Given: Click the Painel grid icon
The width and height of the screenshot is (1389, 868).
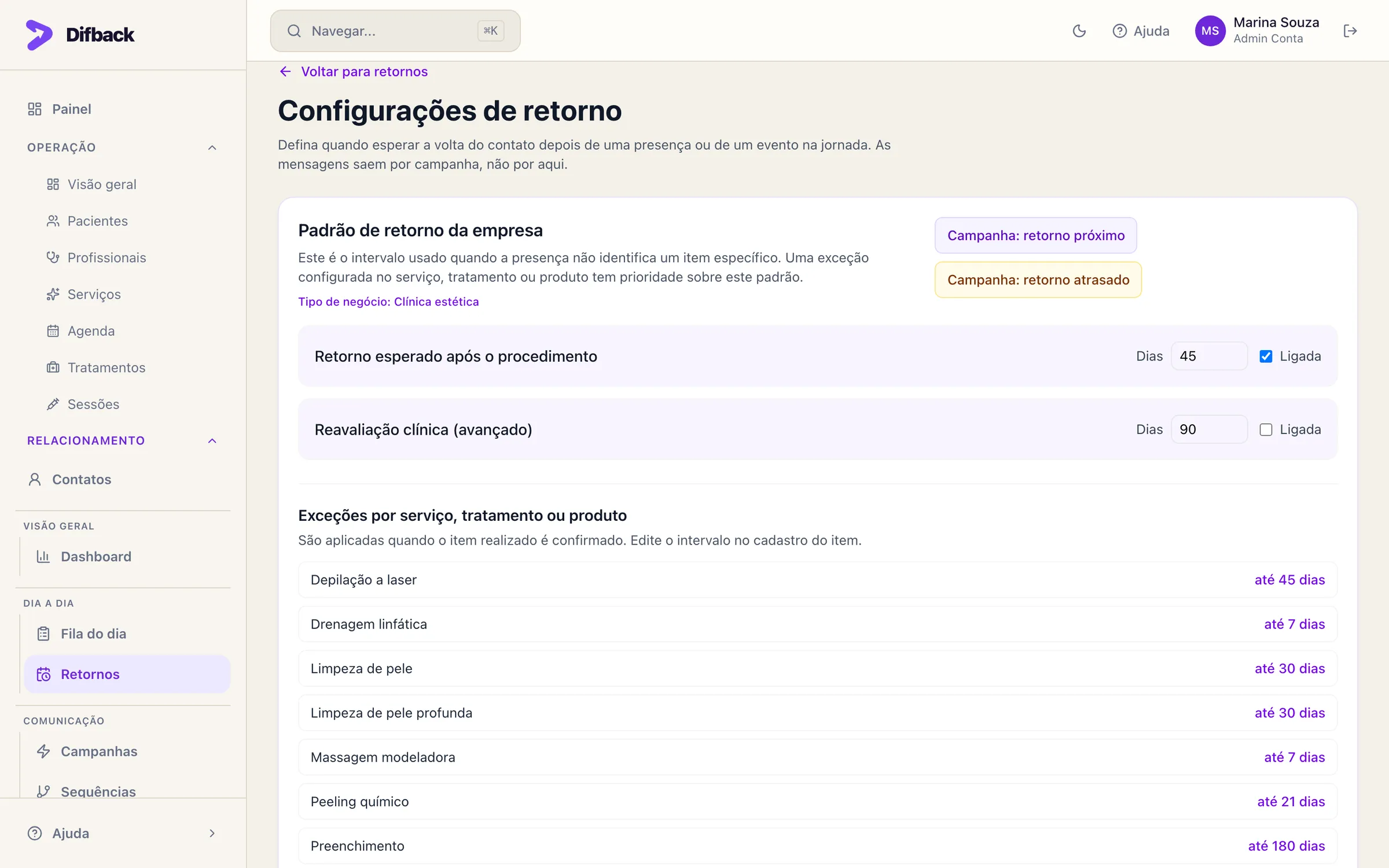Looking at the screenshot, I should click(x=35, y=109).
